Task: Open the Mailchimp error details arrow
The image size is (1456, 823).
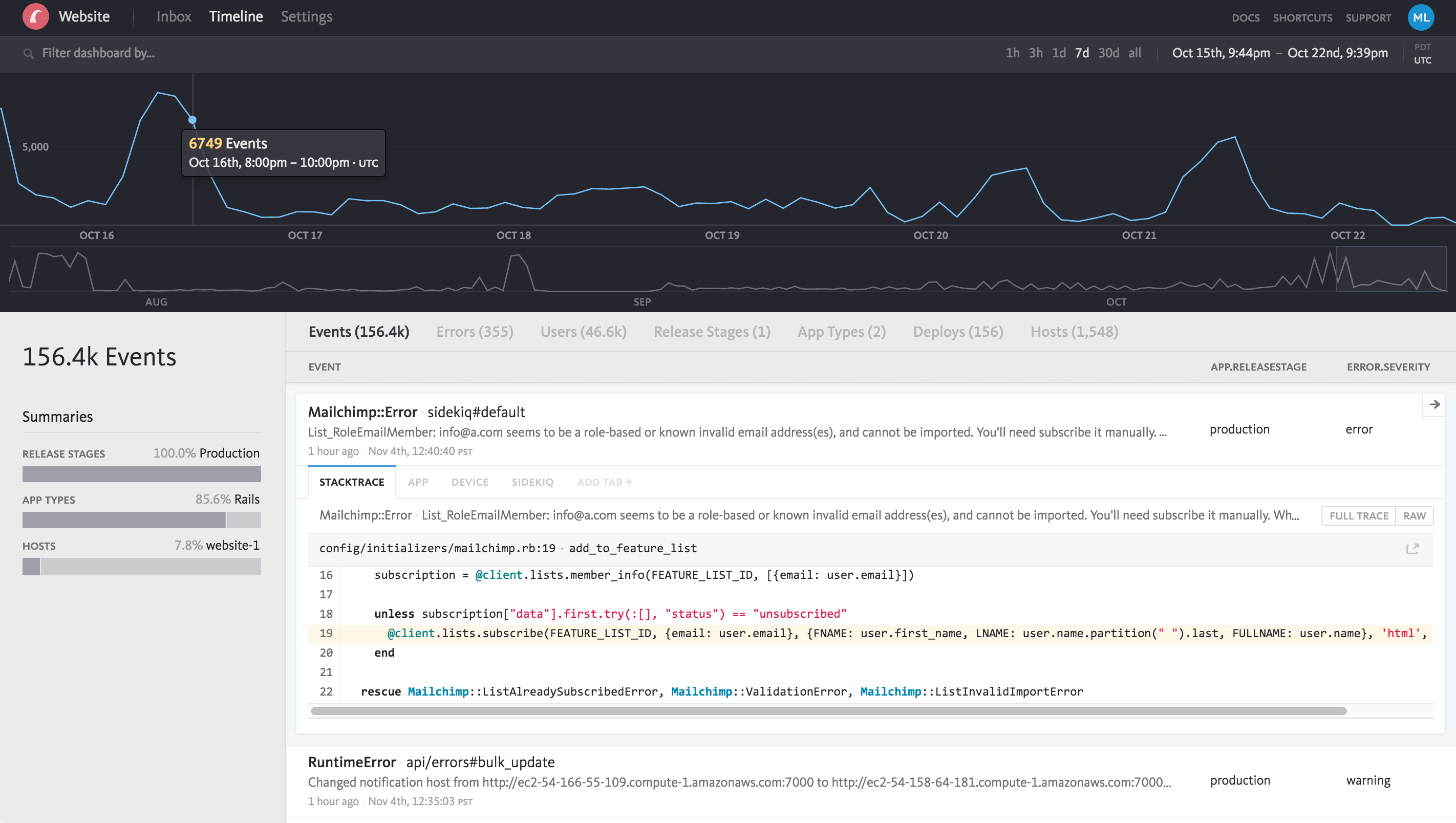Action: [x=1434, y=404]
